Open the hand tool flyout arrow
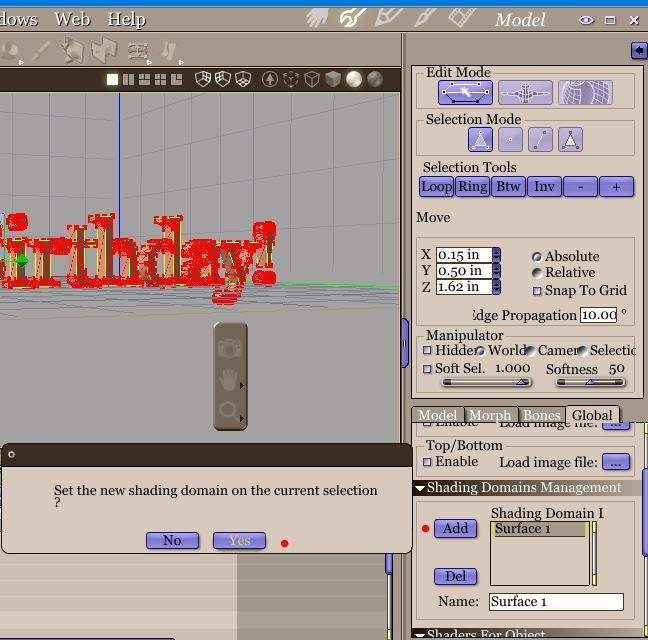Image resolution: width=648 pixels, height=640 pixels. 242,385
